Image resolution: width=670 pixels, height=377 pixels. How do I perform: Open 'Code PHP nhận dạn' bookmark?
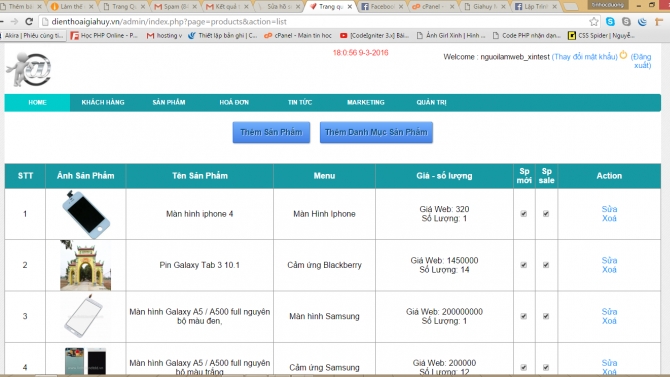(527, 35)
